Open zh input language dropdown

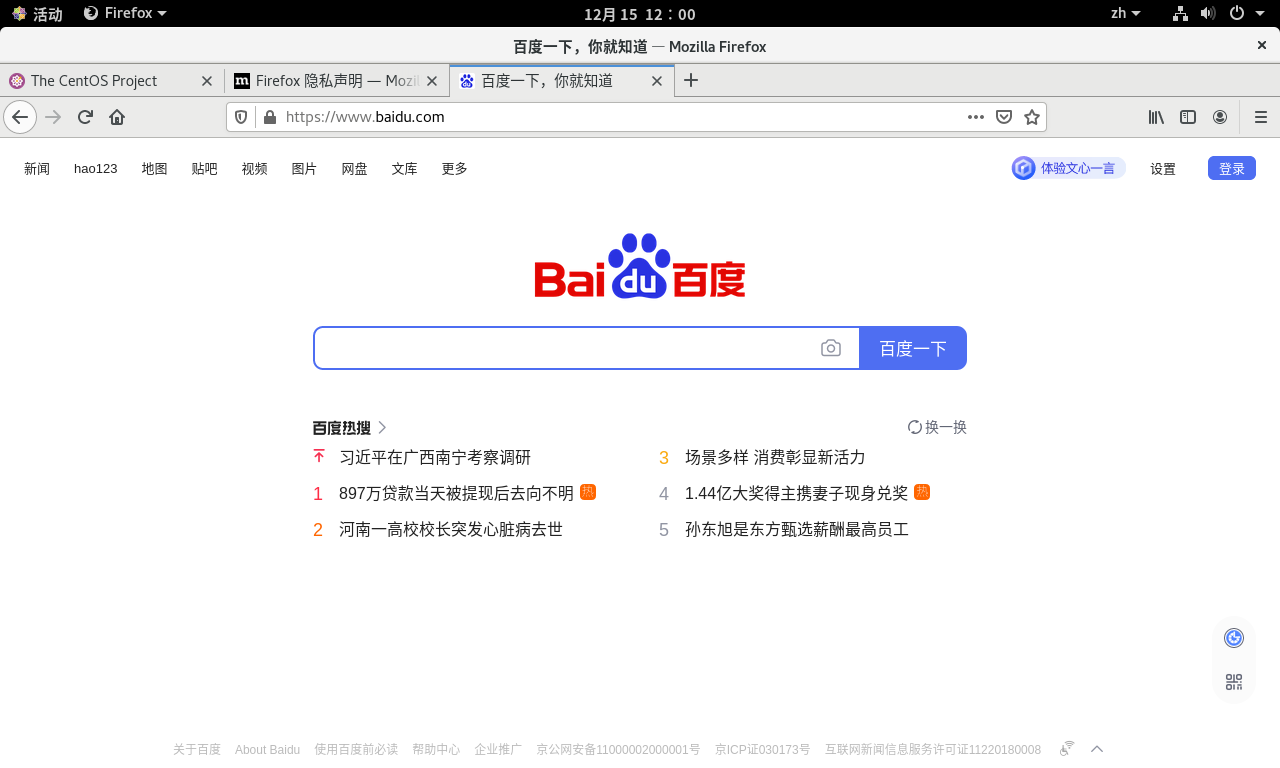1126,13
